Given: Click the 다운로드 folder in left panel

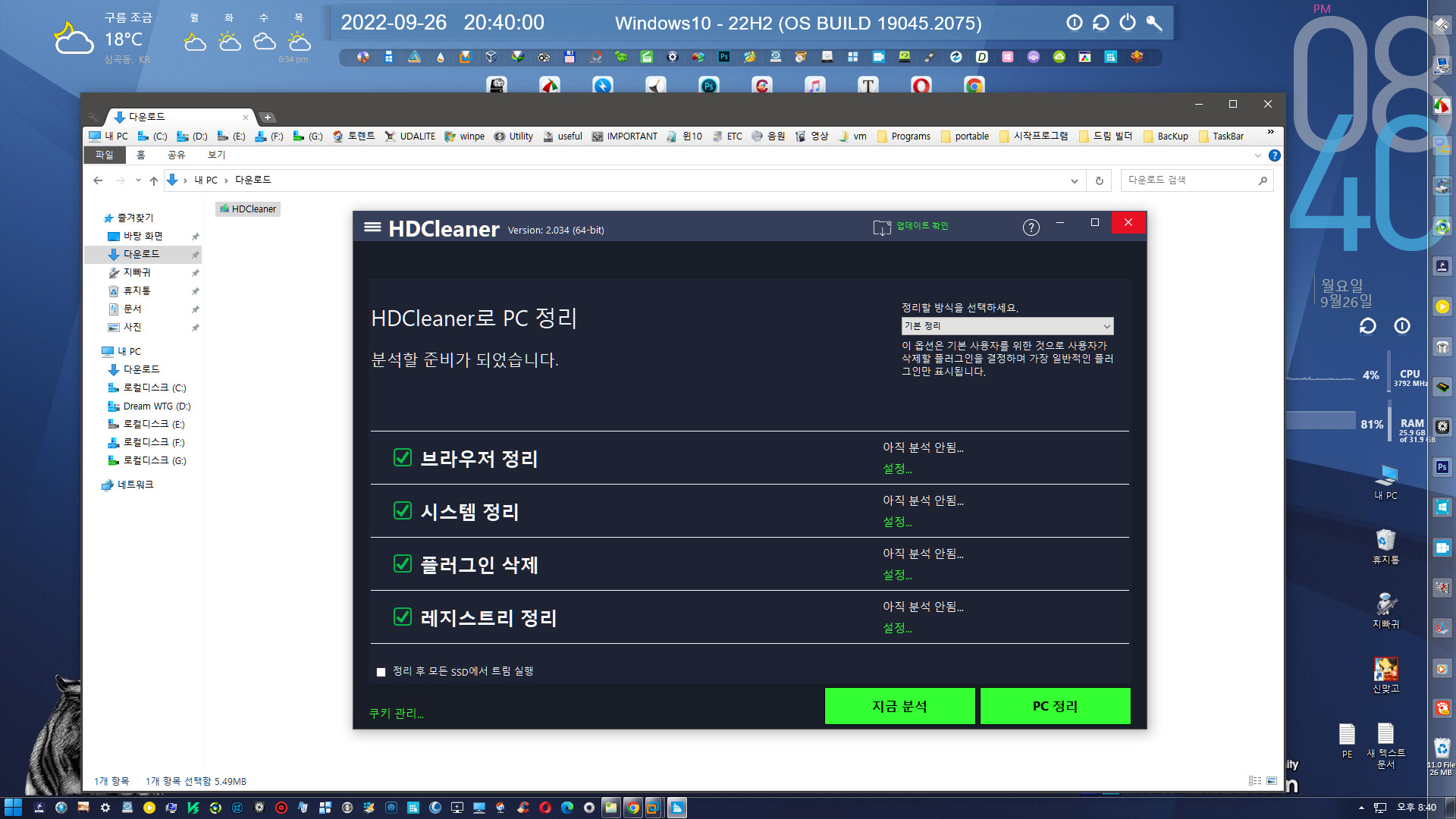Looking at the screenshot, I should point(141,254).
